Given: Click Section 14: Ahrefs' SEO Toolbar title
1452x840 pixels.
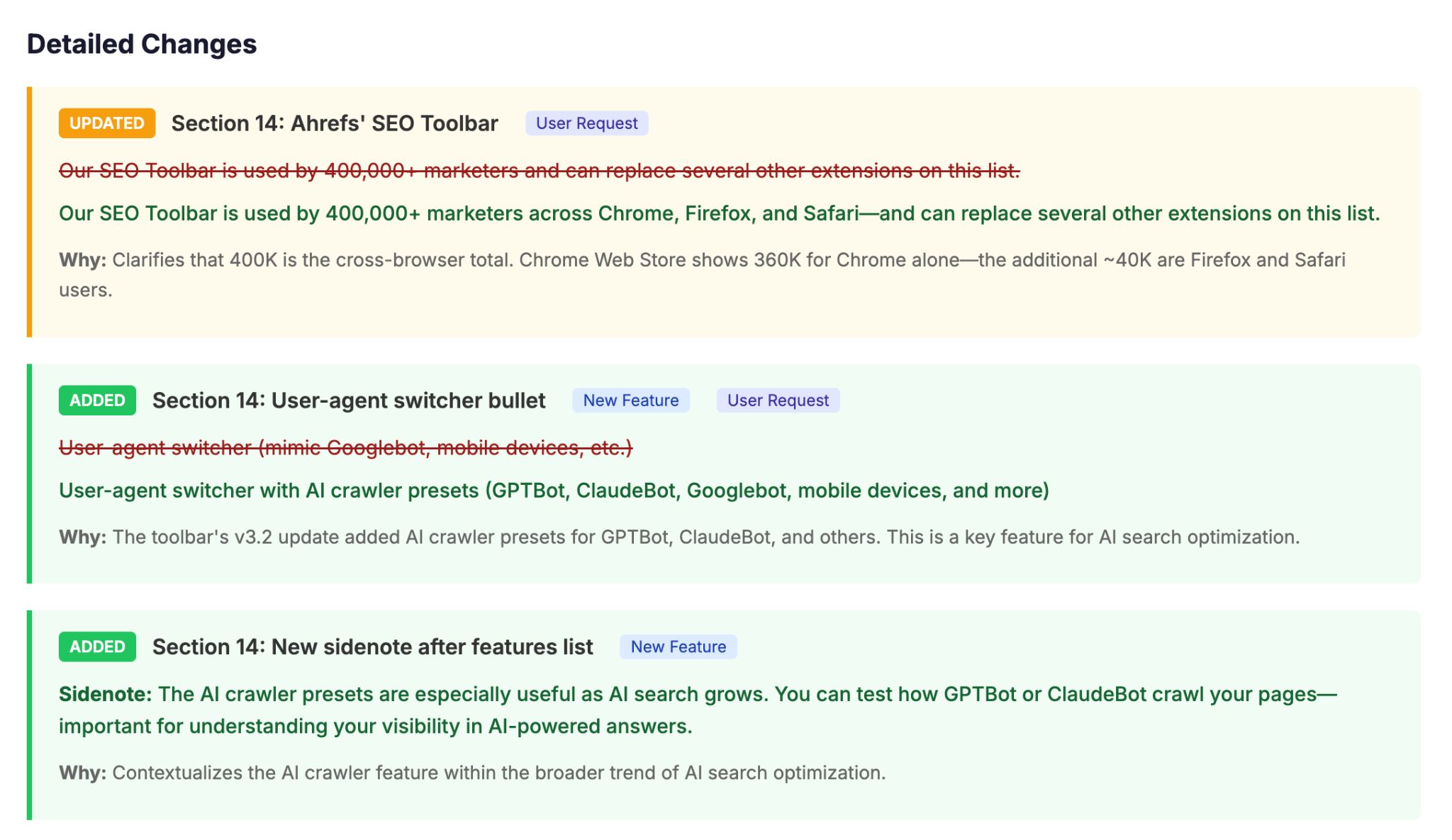Looking at the screenshot, I should coord(335,123).
